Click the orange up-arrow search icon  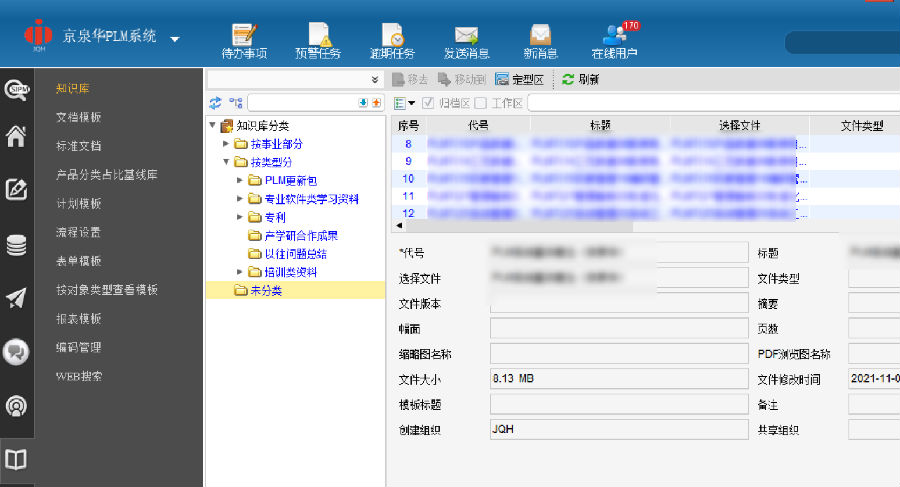coord(377,103)
